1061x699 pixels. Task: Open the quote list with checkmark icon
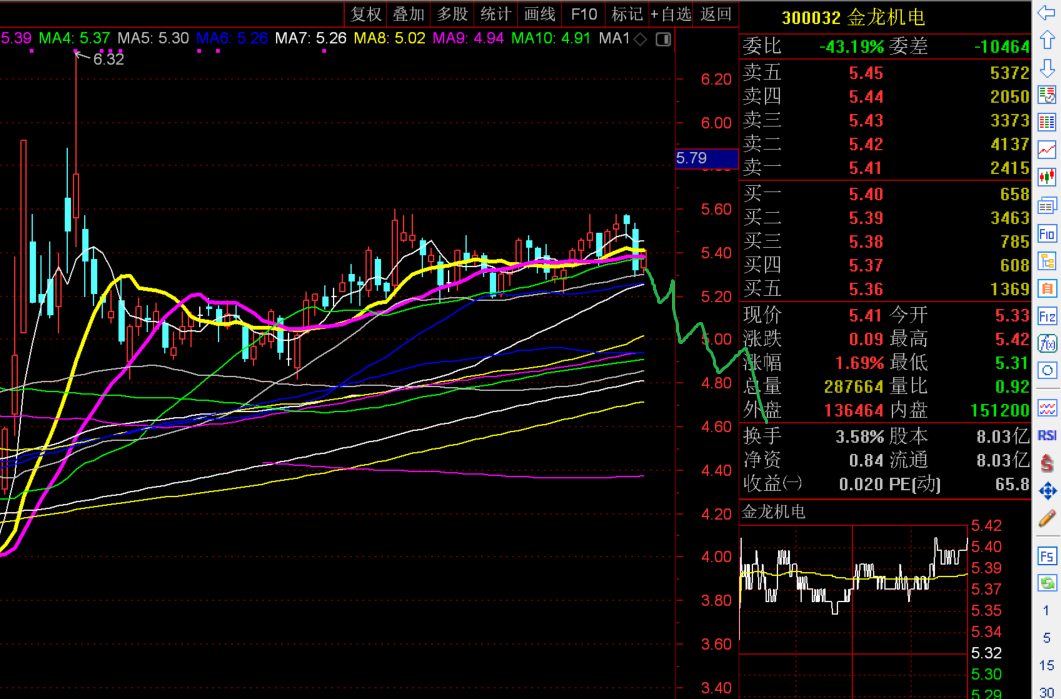pos(1047,95)
